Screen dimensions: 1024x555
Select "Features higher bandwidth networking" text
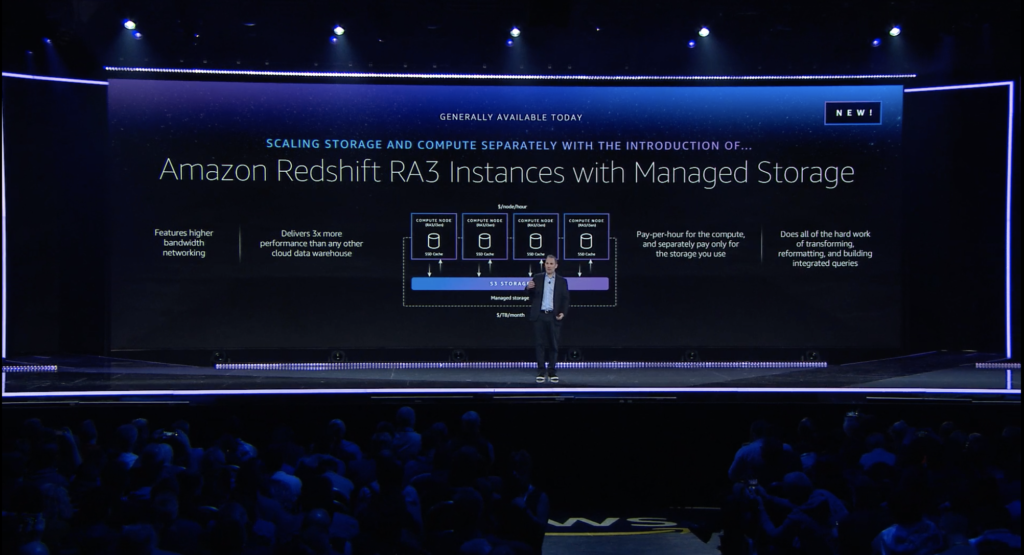click(x=184, y=242)
